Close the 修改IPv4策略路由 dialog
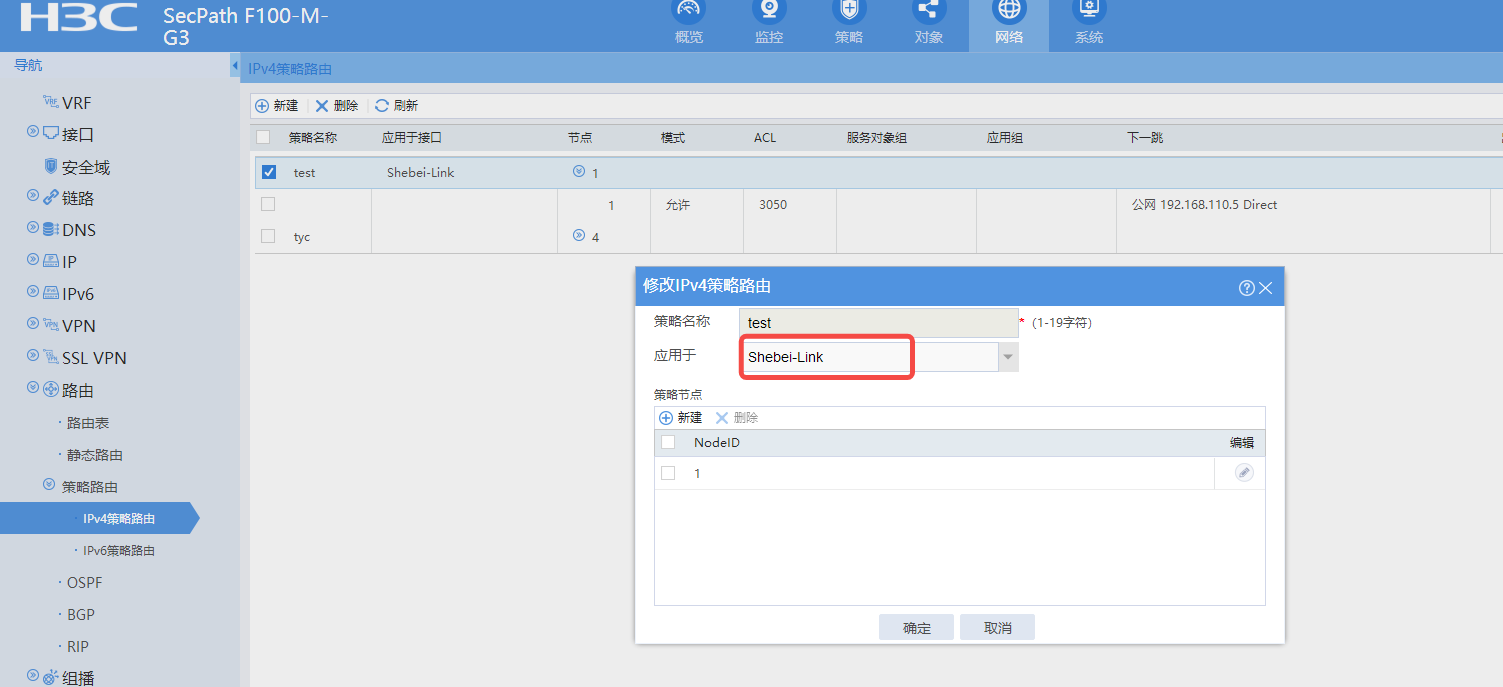Image resolution: width=1503 pixels, height=687 pixels. (1266, 288)
